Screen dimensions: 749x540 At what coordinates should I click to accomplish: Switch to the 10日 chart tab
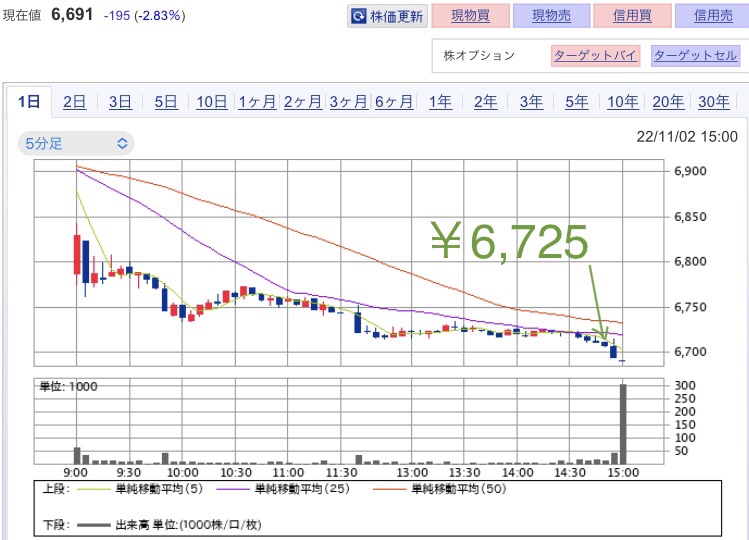coord(212,102)
